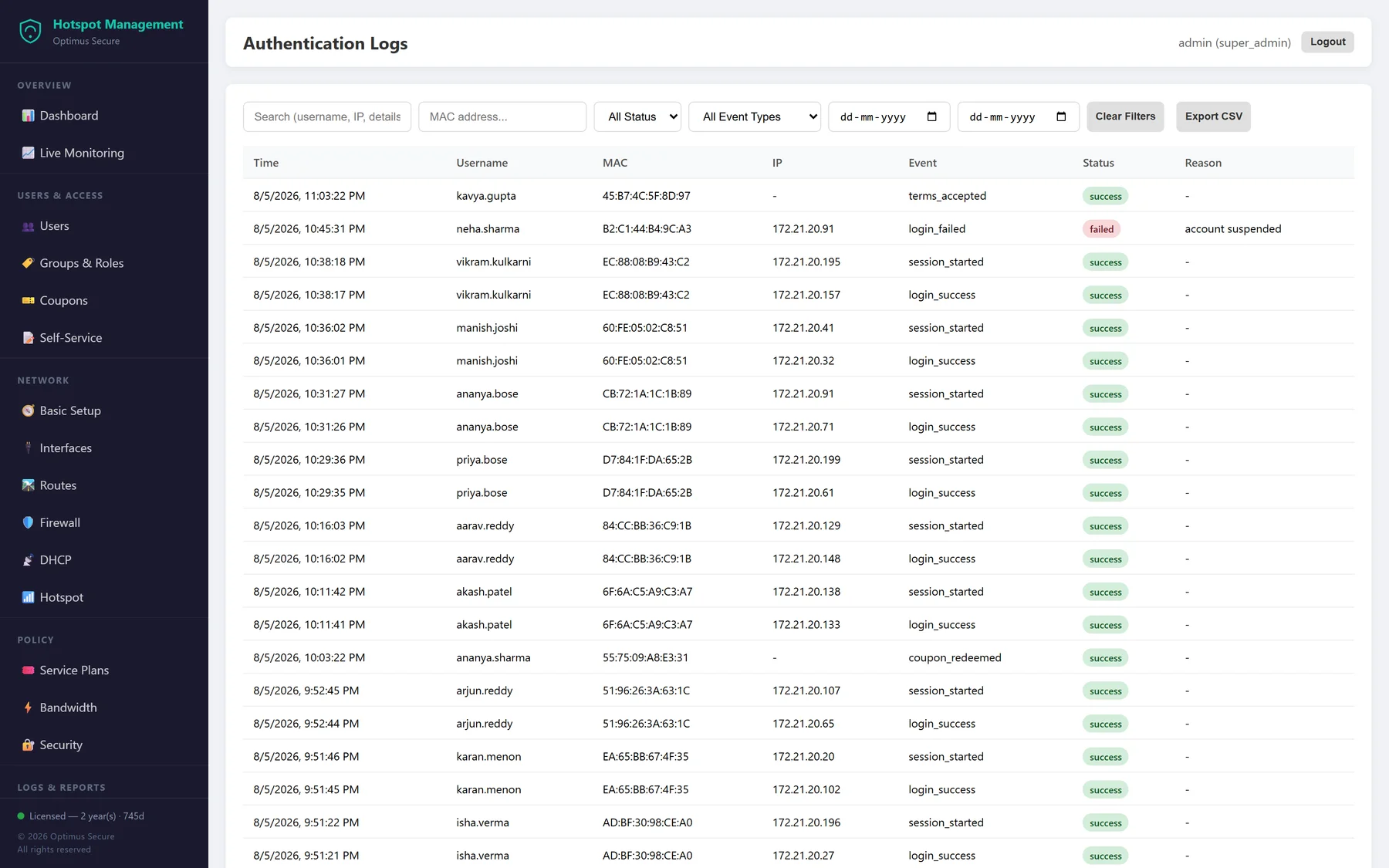Open the Firewall section

pyautogui.click(x=60, y=522)
